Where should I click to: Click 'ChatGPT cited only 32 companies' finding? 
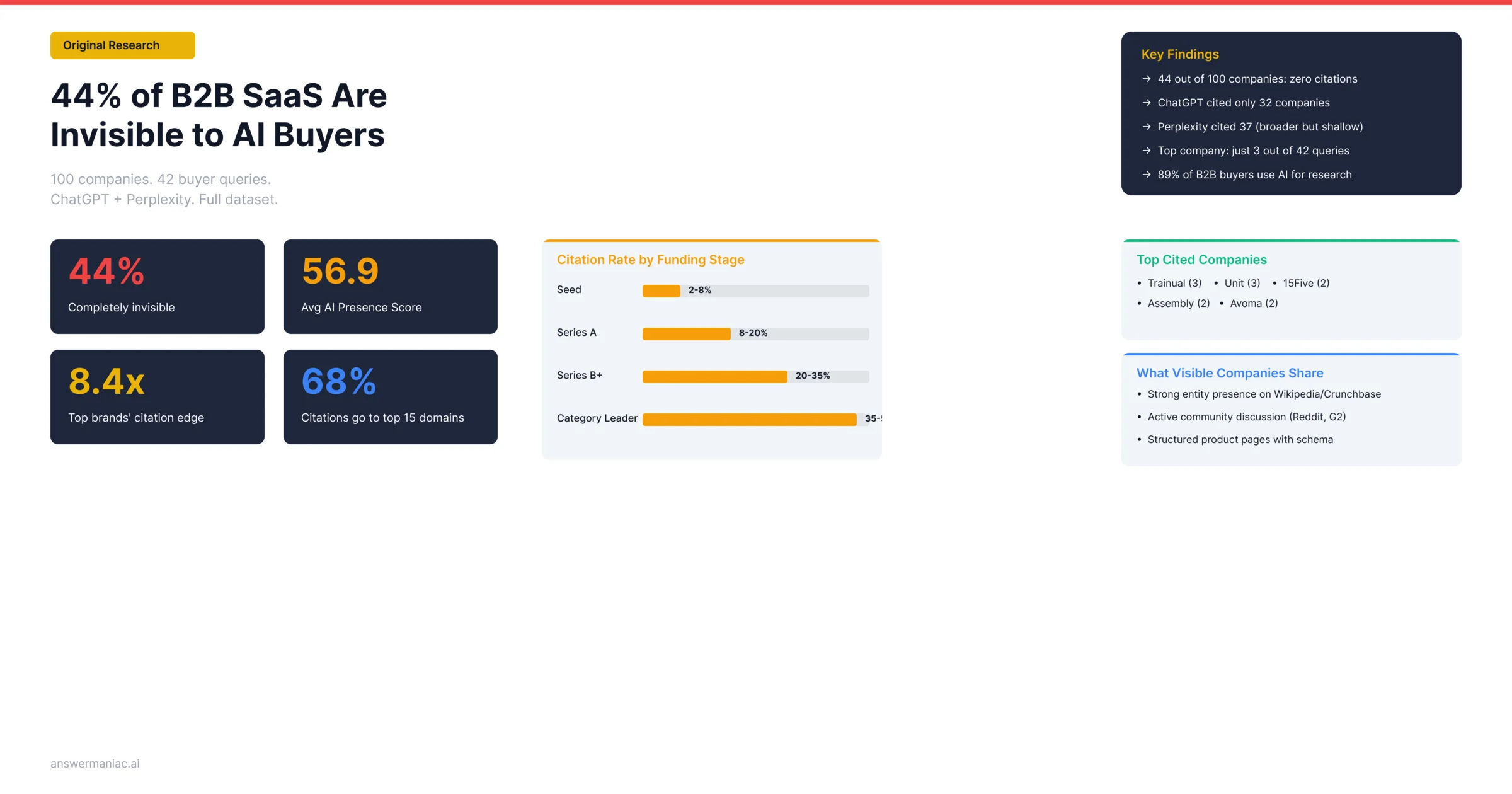pyautogui.click(x=1244, y=103)
